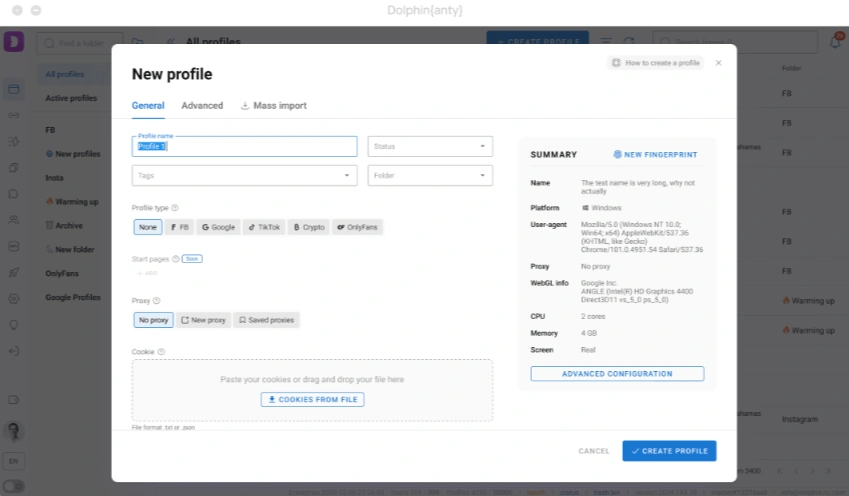849x496 pixels.
Task: Select the FB profile type
Action: point(180,227)
